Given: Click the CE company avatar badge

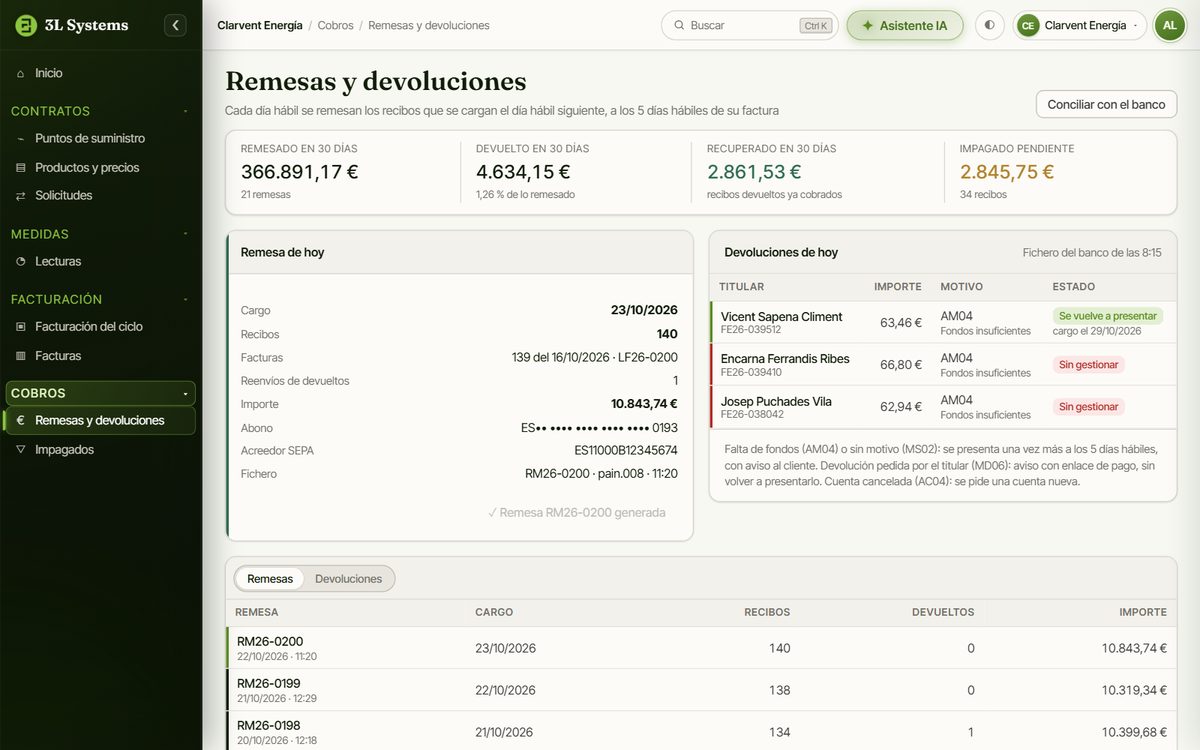Looking at the screenshot, I should (x=1028, y=25).
